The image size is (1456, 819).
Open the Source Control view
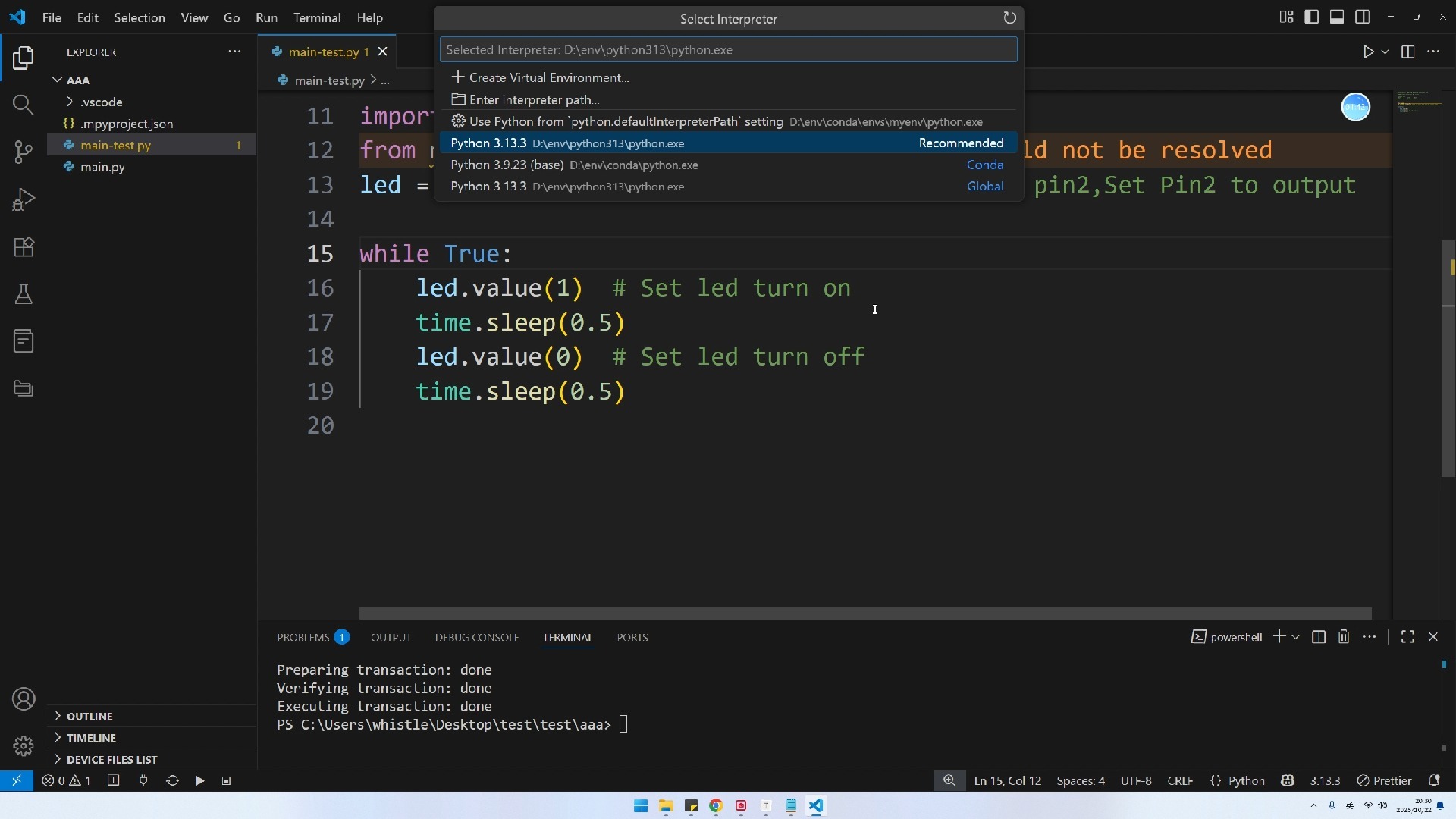tap(24, 152)
